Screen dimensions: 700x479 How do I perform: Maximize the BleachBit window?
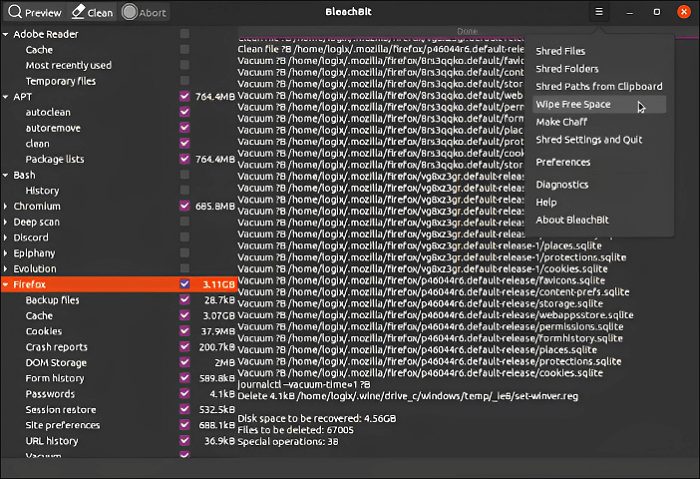pos(656,12)
